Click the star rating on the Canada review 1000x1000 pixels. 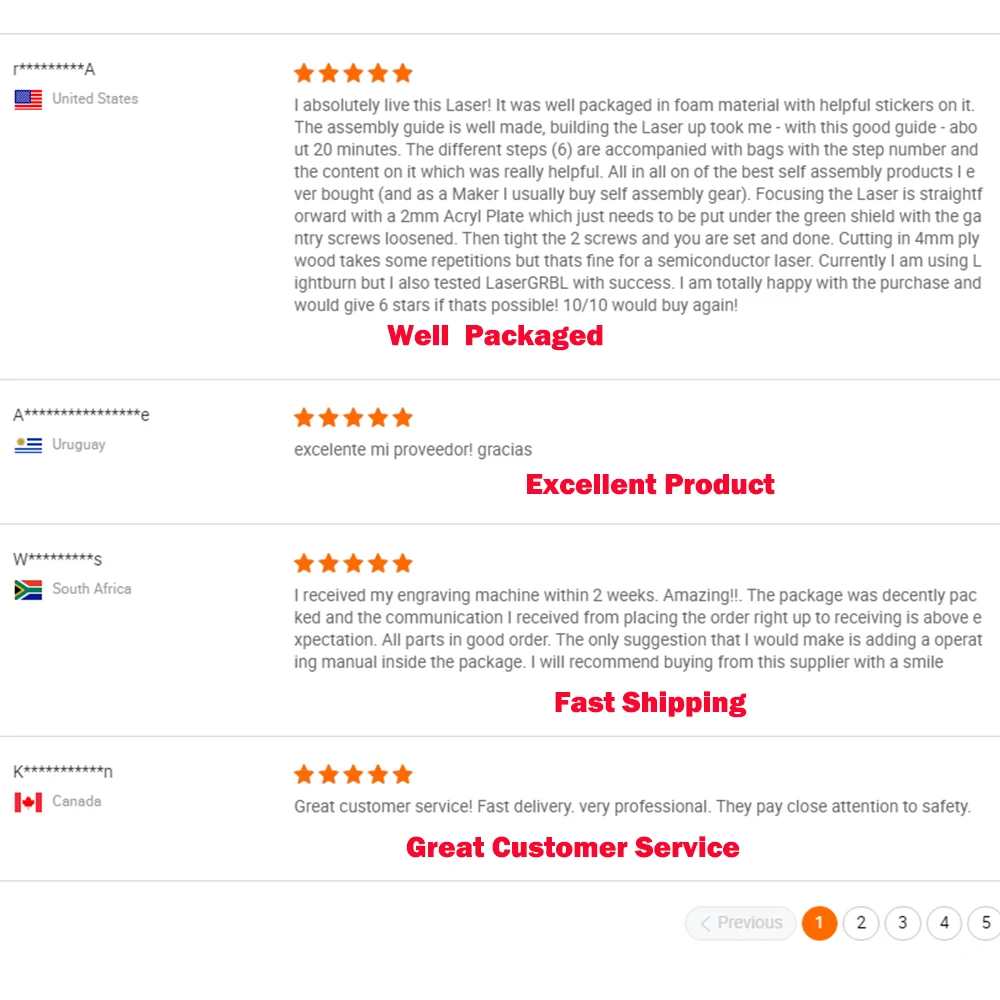point(353,775)
